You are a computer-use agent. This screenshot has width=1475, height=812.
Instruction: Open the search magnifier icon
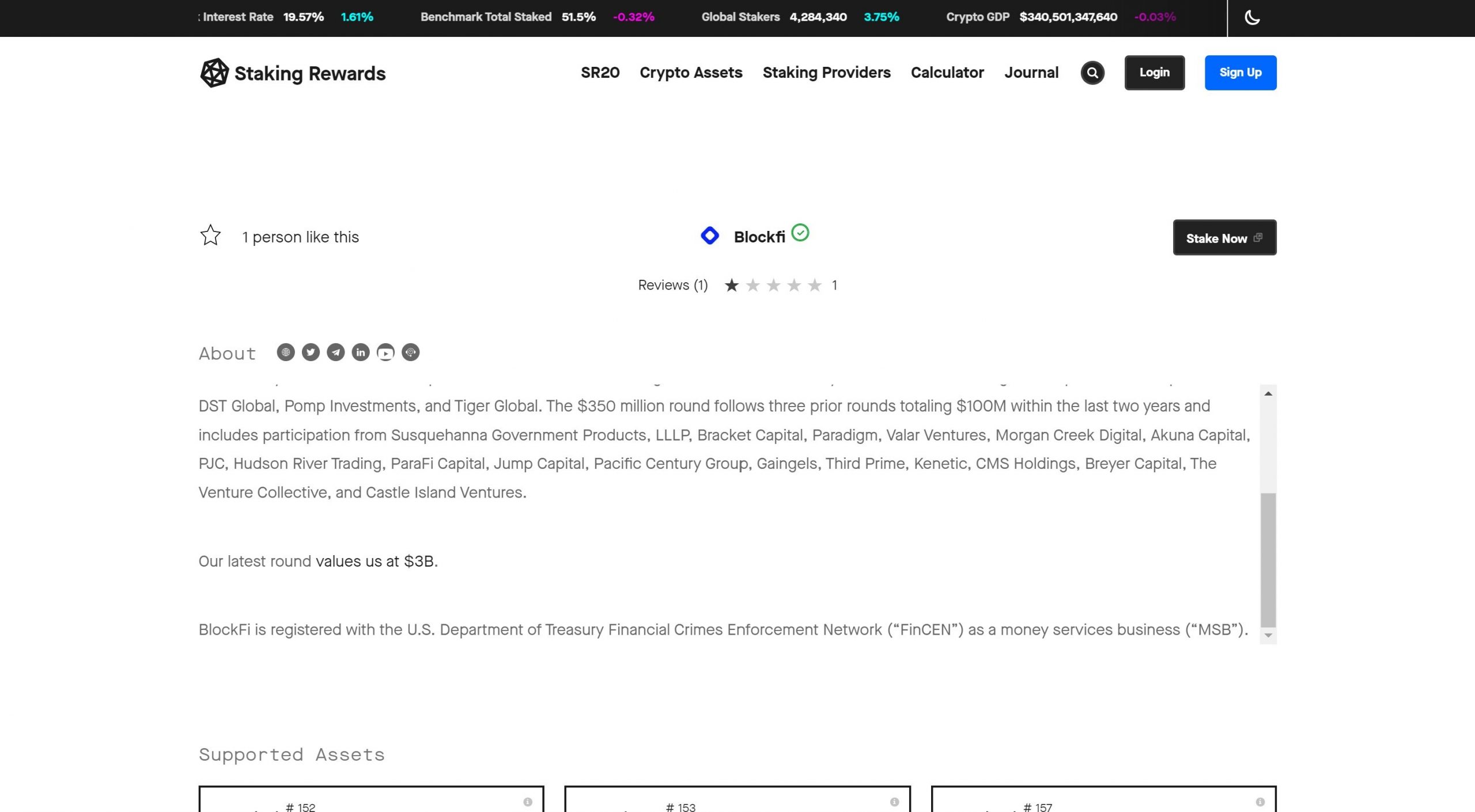(1092, 73)
